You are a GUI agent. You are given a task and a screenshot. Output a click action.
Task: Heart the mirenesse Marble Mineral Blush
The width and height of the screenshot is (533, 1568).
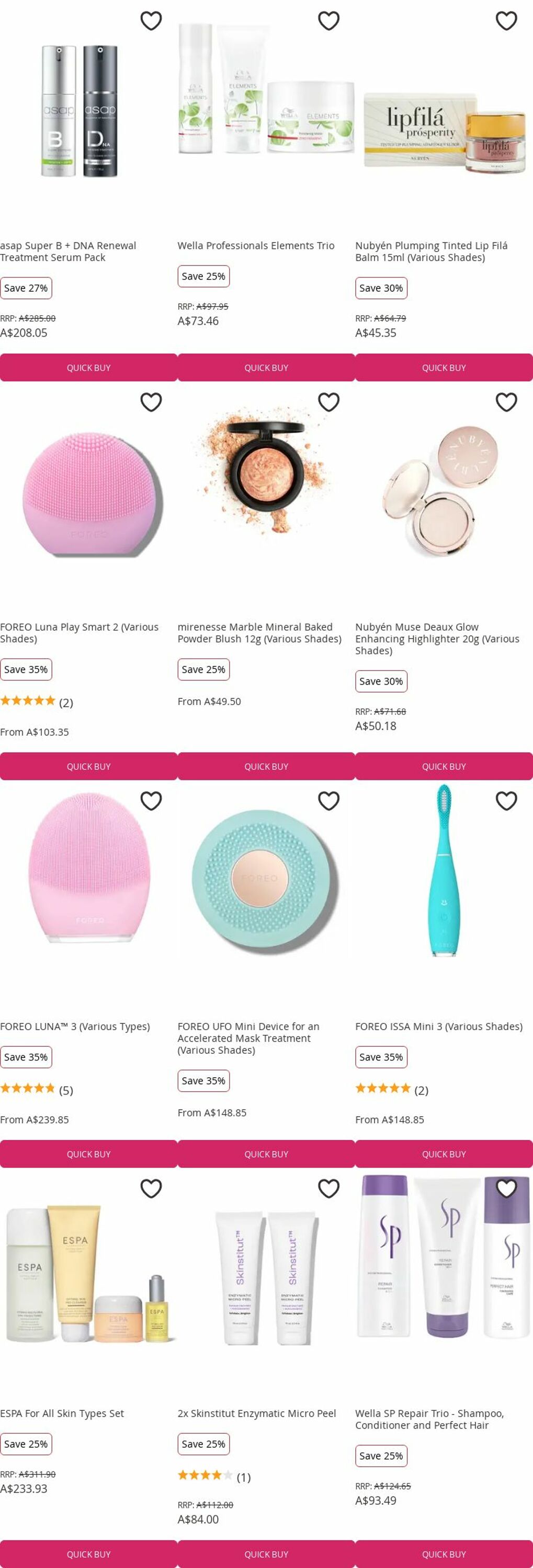329,402
